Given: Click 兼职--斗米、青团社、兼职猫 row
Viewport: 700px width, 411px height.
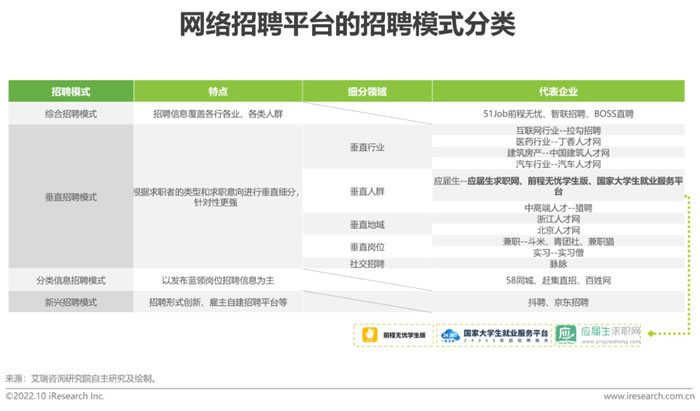Looking at the screenshot, I should tap(558, 241).
